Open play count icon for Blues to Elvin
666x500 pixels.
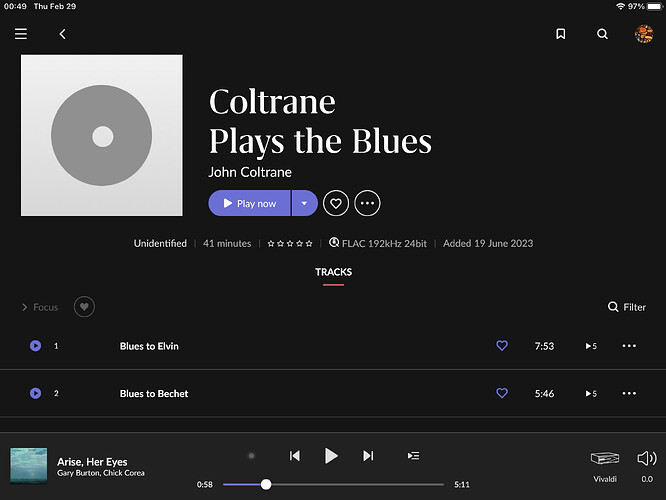coord(591,346)
